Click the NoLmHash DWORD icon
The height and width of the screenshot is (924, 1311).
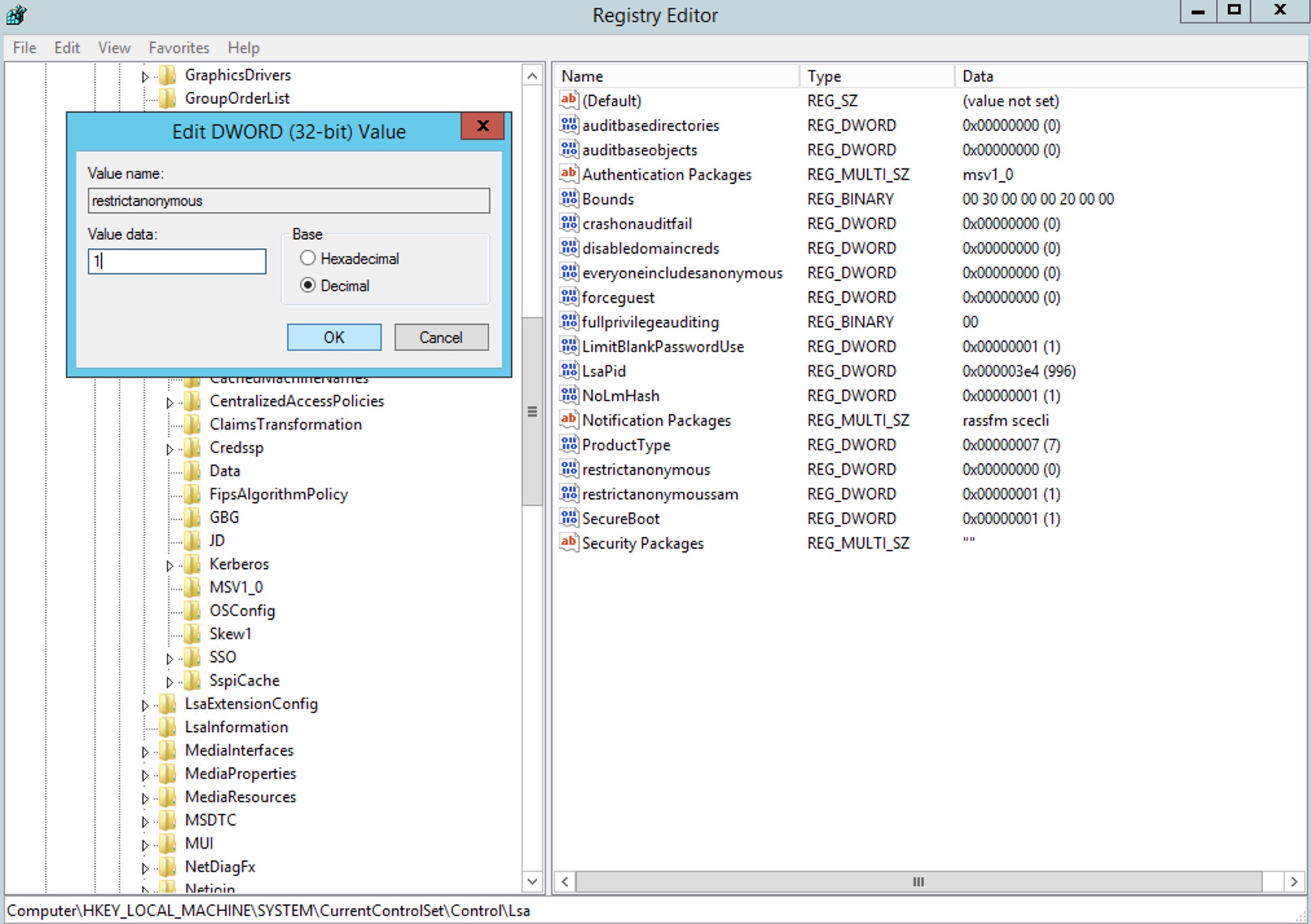[569, 395]
